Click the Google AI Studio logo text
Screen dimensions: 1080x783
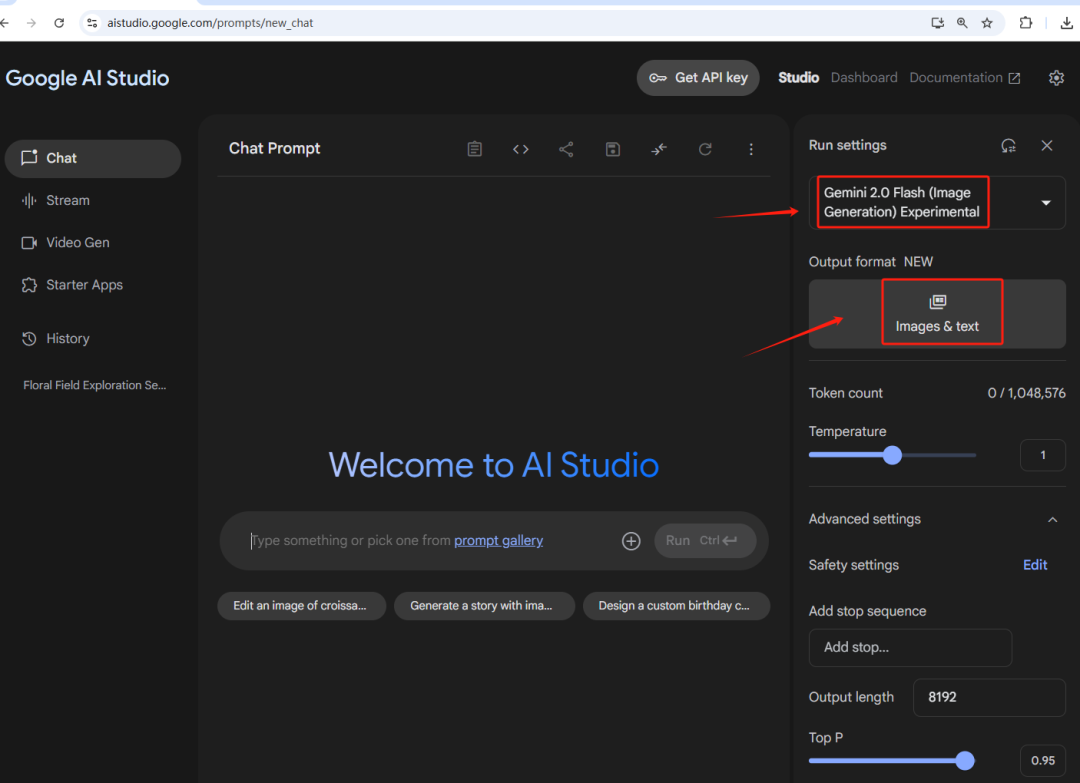87,79
